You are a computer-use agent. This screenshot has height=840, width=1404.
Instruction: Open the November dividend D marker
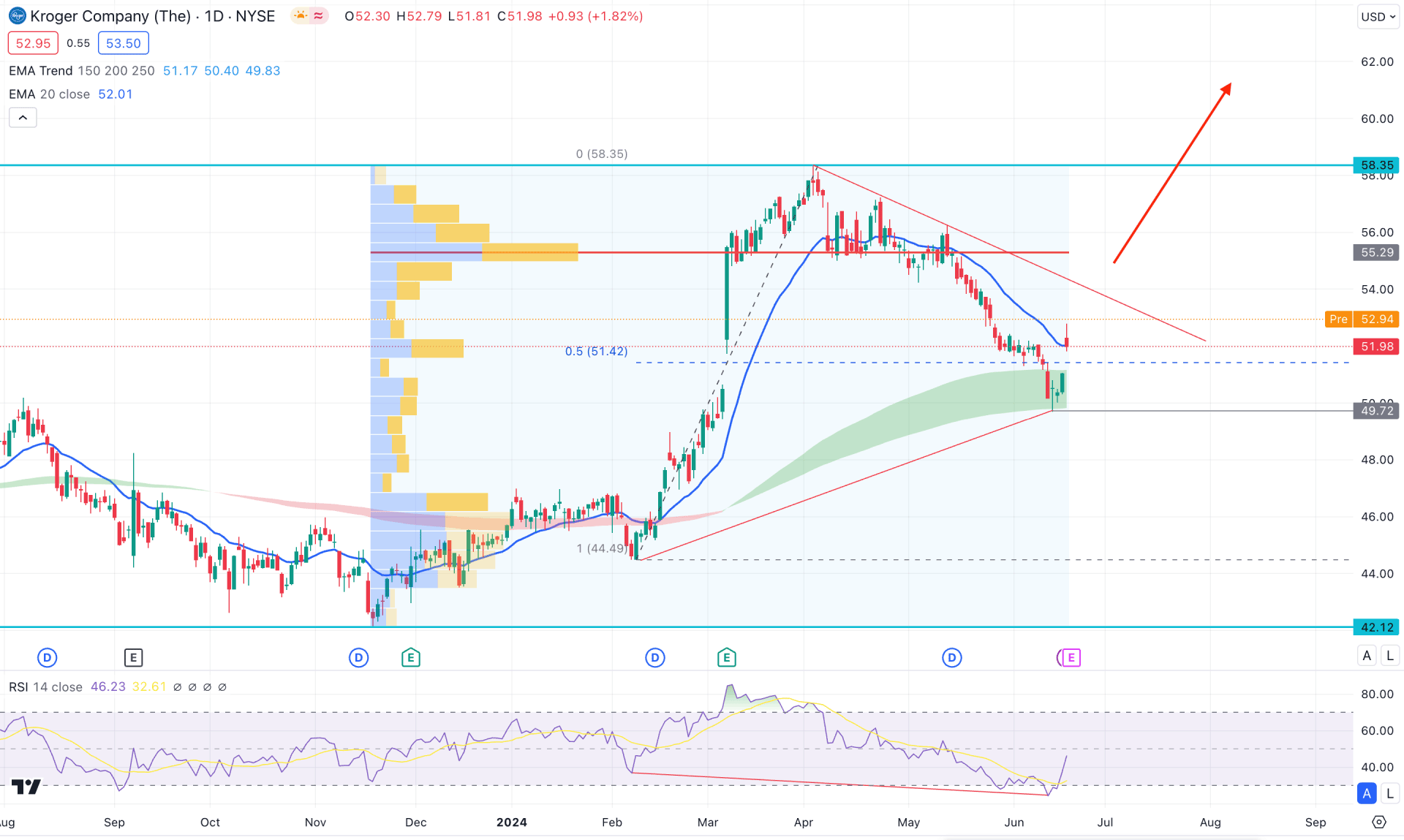pos(358,658)
